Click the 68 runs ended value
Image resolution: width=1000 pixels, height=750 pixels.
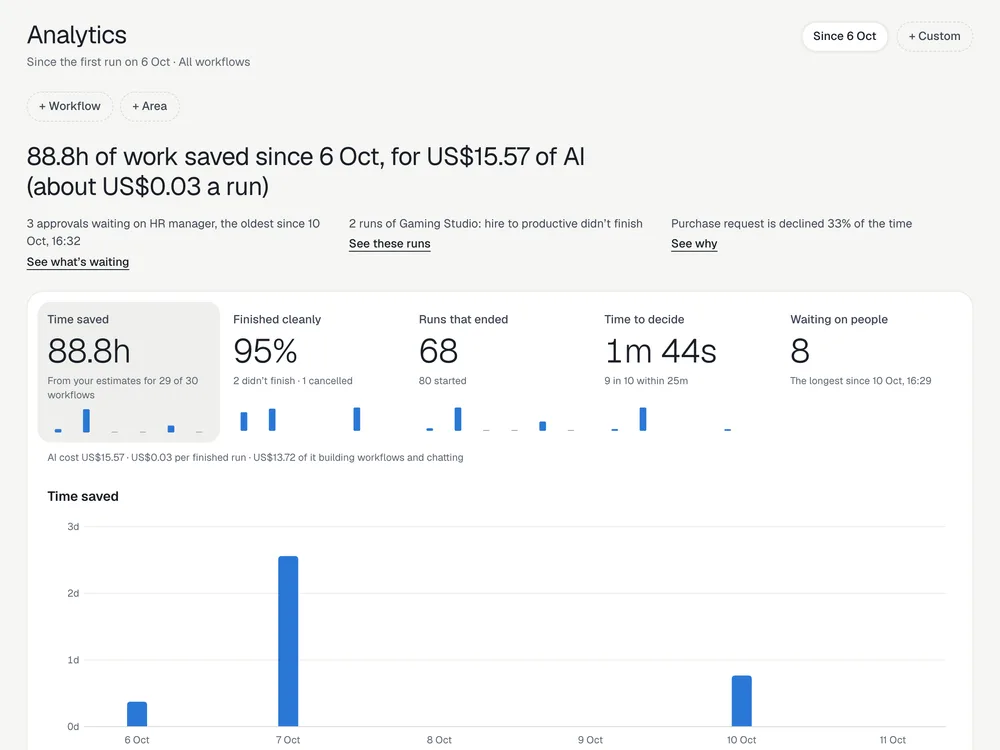tap(438, 351)
